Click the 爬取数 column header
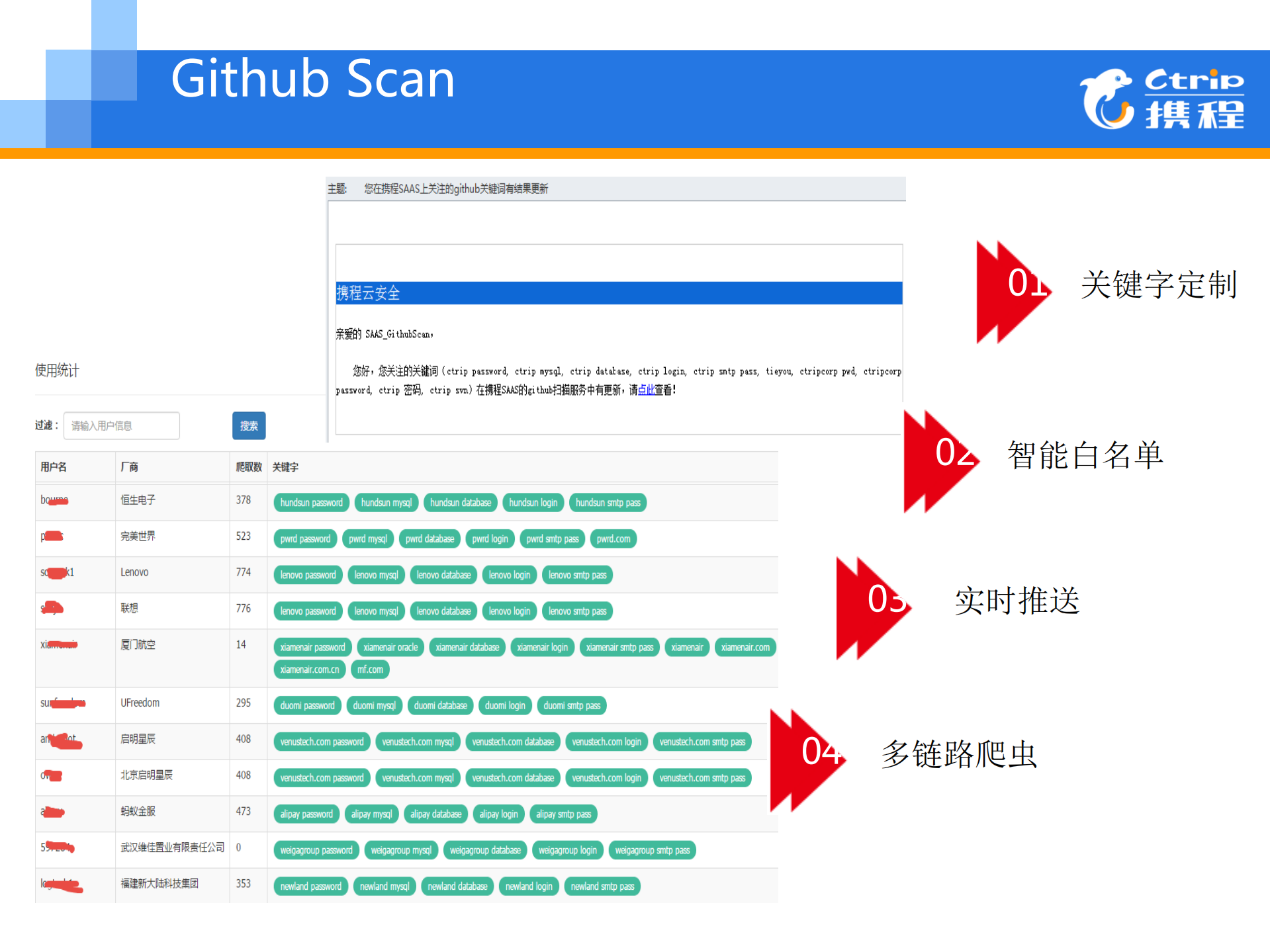The image size is (1270, 952). 245,466
